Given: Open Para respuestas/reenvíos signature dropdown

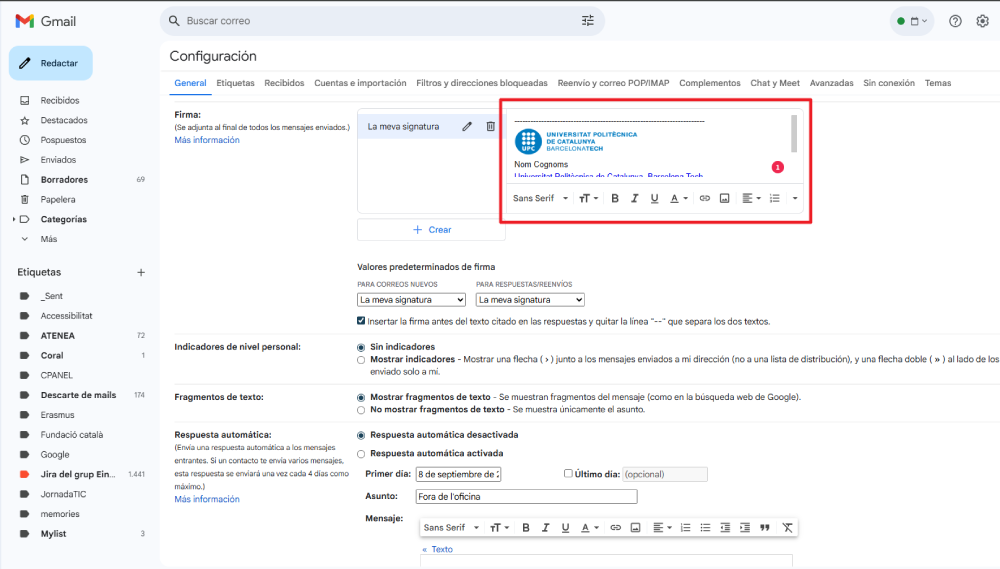Looking at the screenshot, I should click(x=529, y=299).
